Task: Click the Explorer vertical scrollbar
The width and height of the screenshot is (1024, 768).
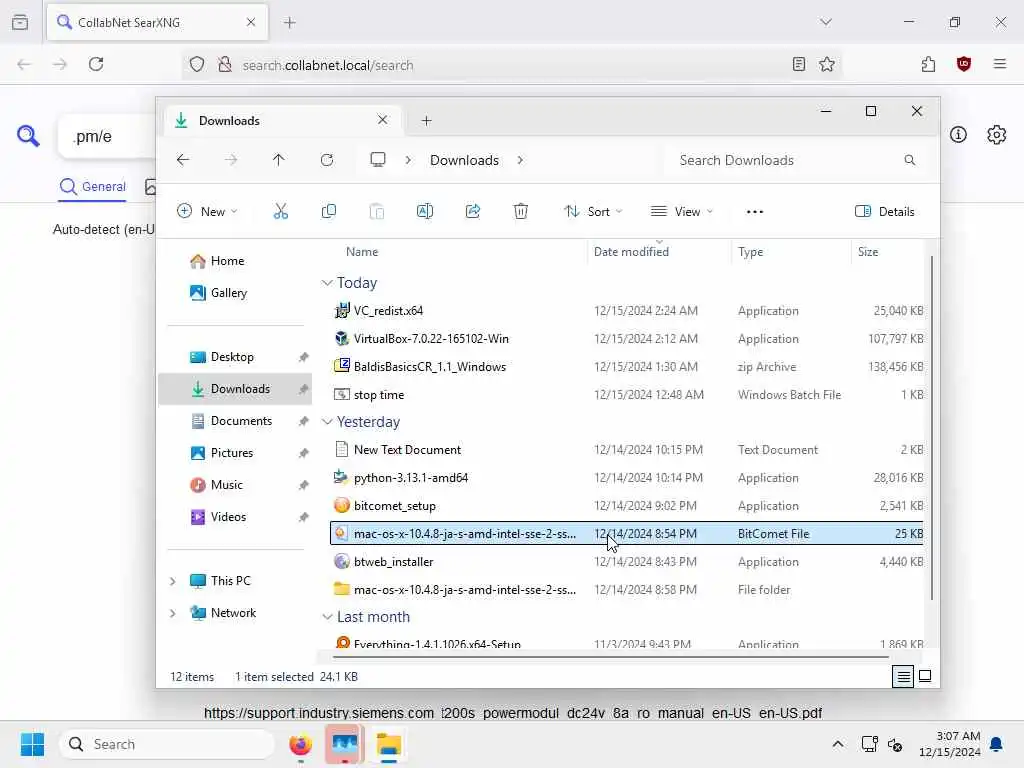Action: tap(931, 428)
